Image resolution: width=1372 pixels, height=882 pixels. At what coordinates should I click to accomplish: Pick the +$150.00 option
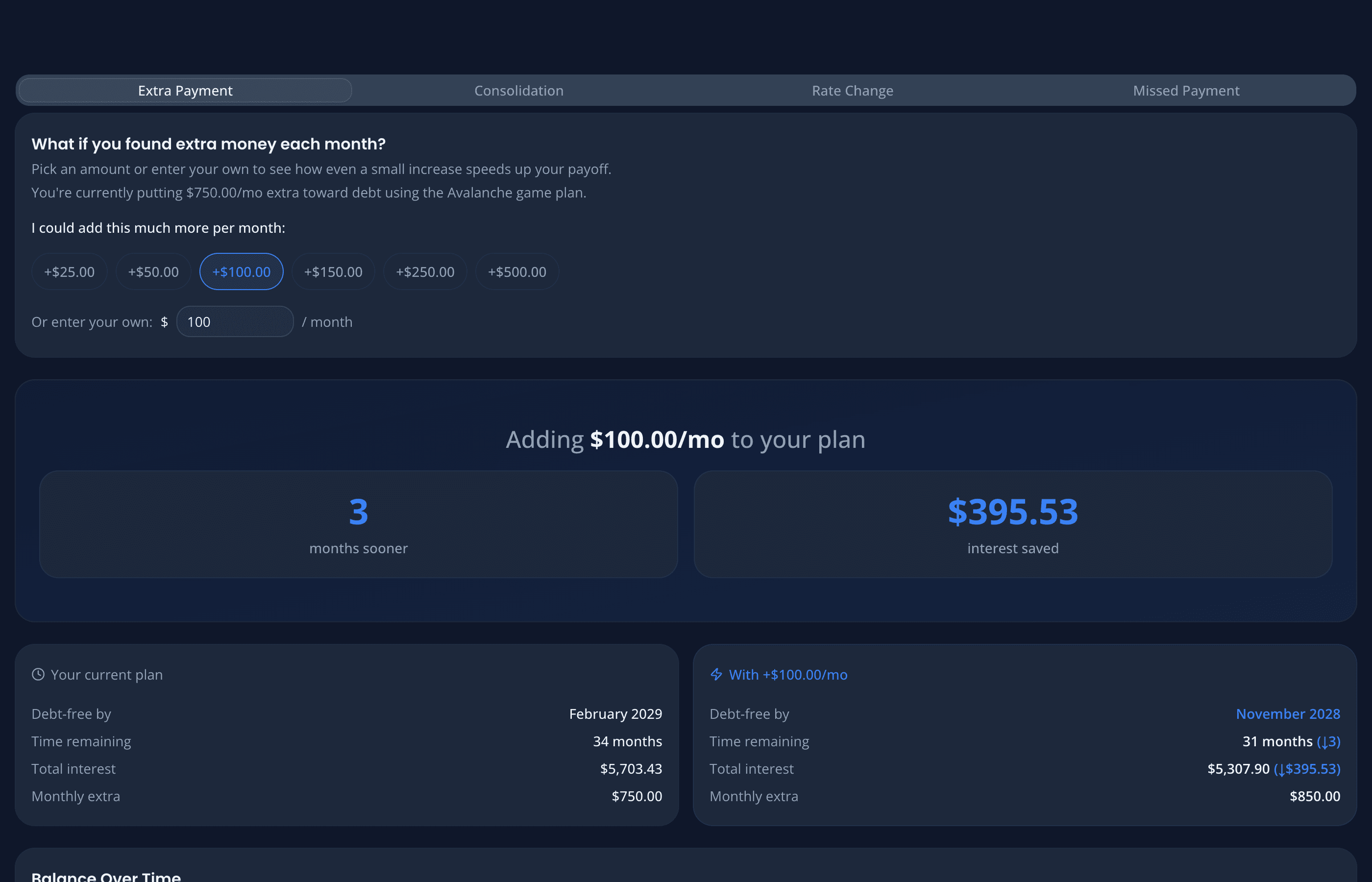(x=333, y=271)
